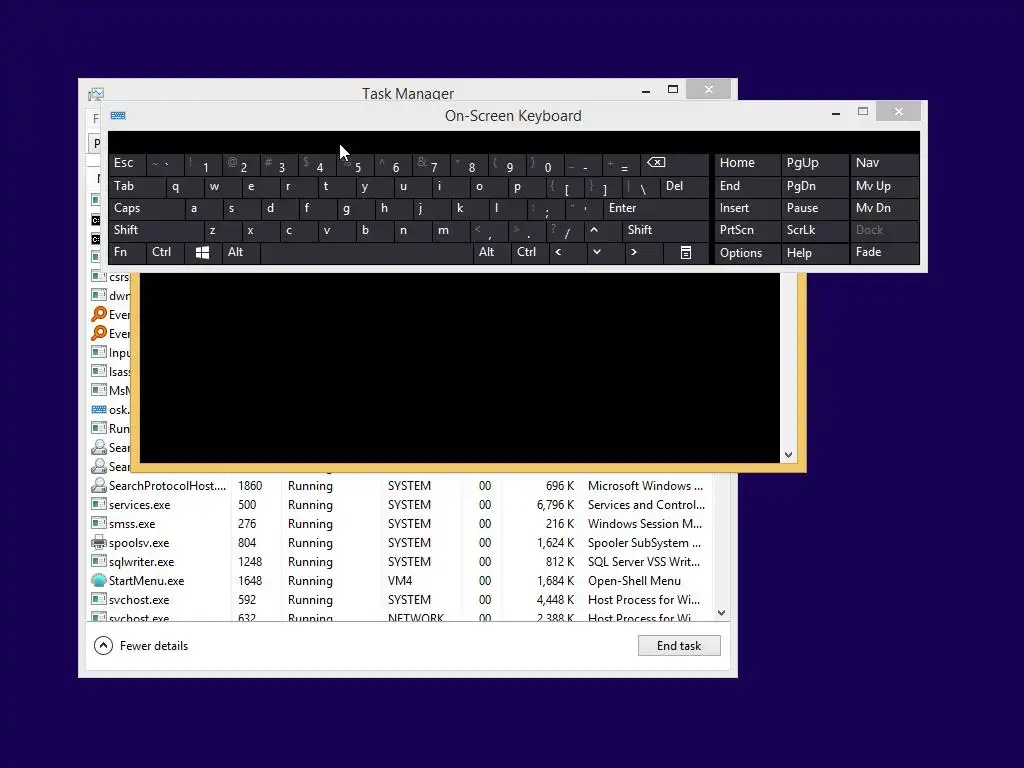Viewport: 1024px width, 768px height.
Task: Click the black window's scroll down arrow
Action: 788,455
